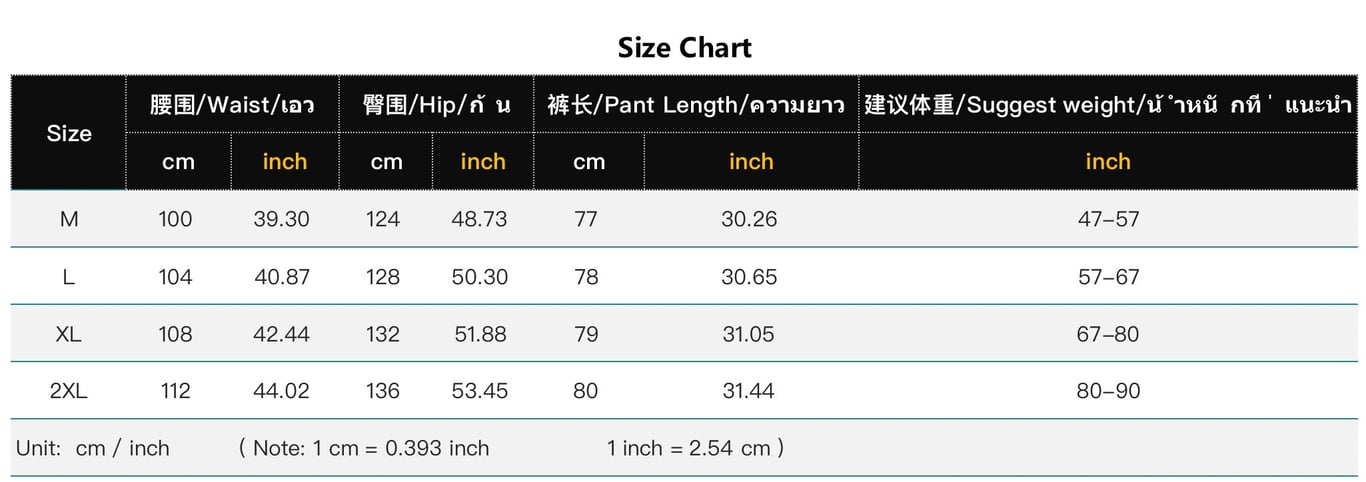Select the Pant Length column header
1366x482 pixels.
695,105
